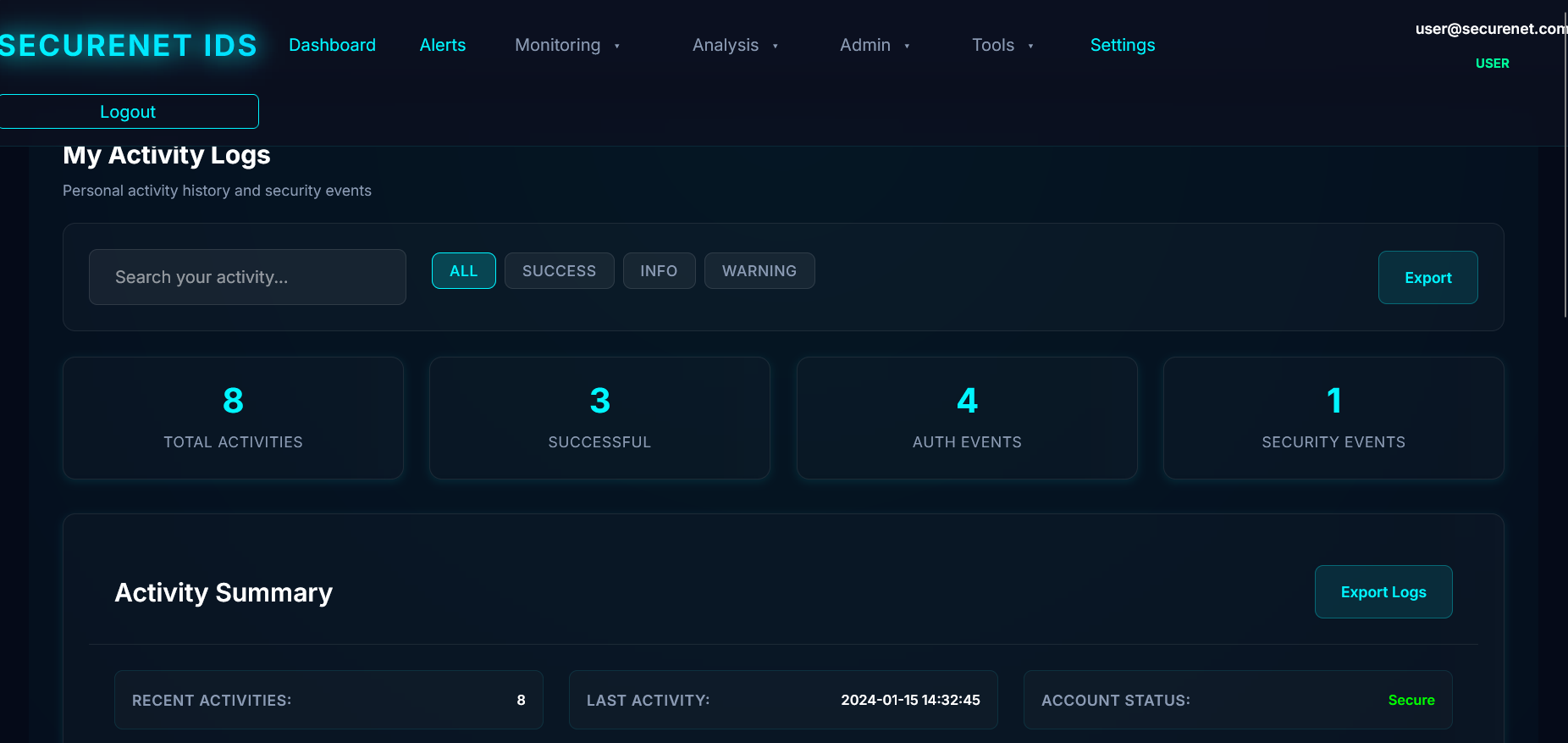Click the Total Activities stat card
1568x743 pixels.
click(233, 418)
